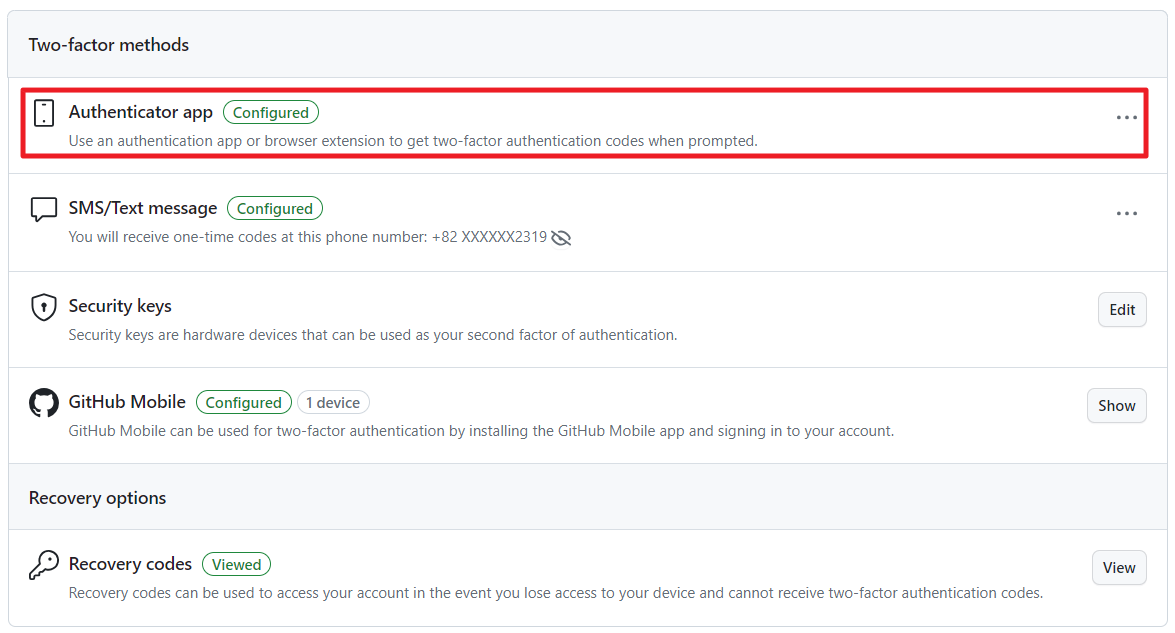Click the GitHub Mobile octocat logo icon

coord(43,402)
